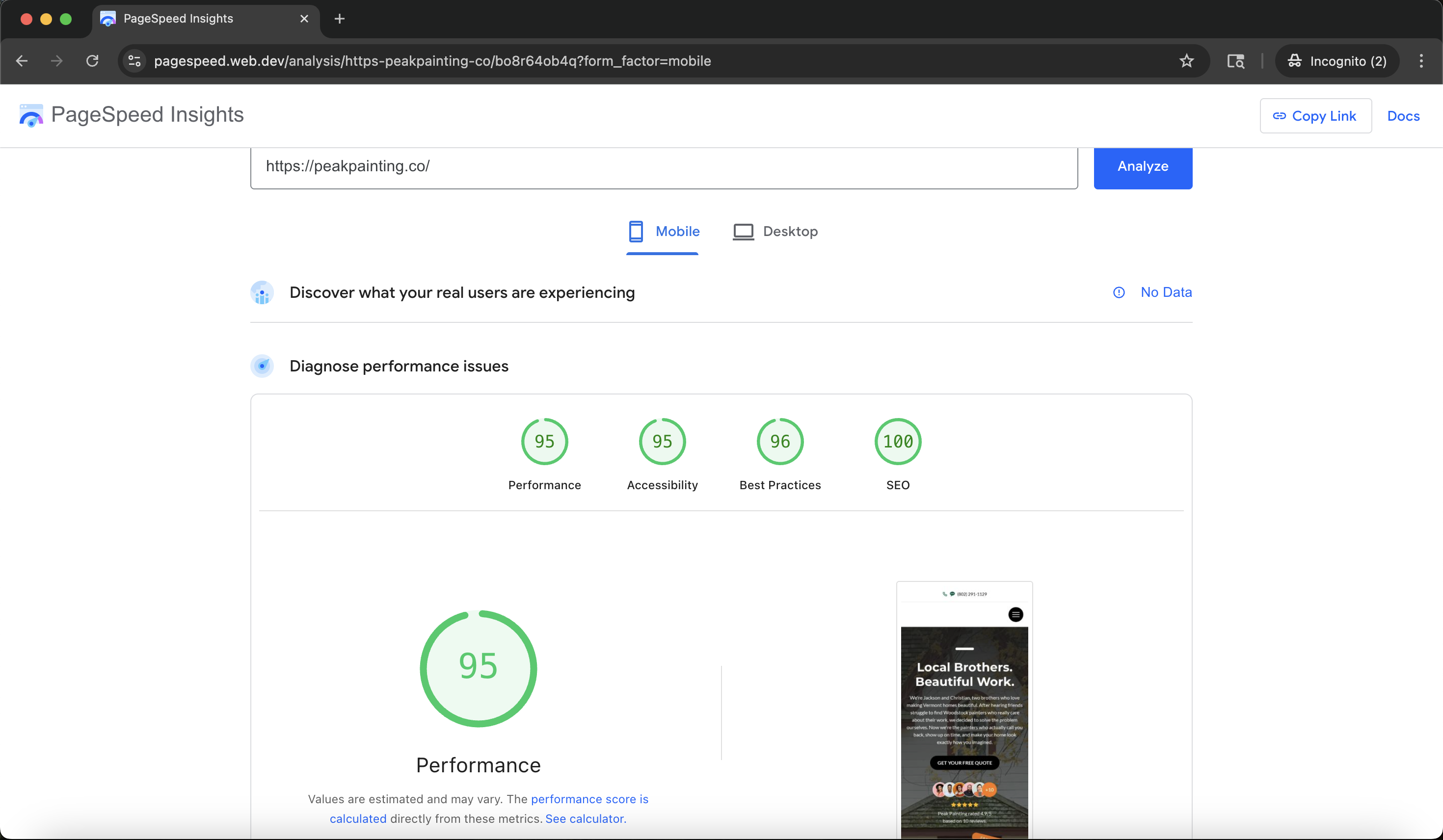Click the mobile phone icon beside Mobile label
Image resolution: width=1443 pixels, height=840 pixels.
(x=636, y=231)
